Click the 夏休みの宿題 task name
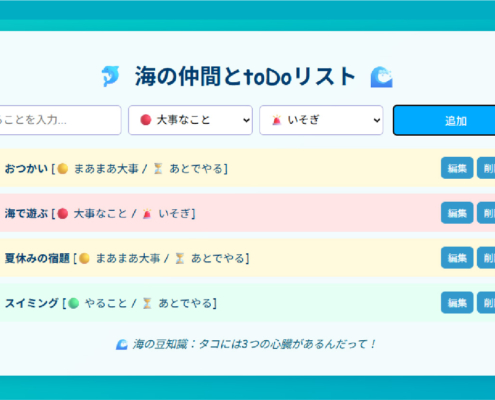This screenshot has height=400, width=495. pos(37,258)
